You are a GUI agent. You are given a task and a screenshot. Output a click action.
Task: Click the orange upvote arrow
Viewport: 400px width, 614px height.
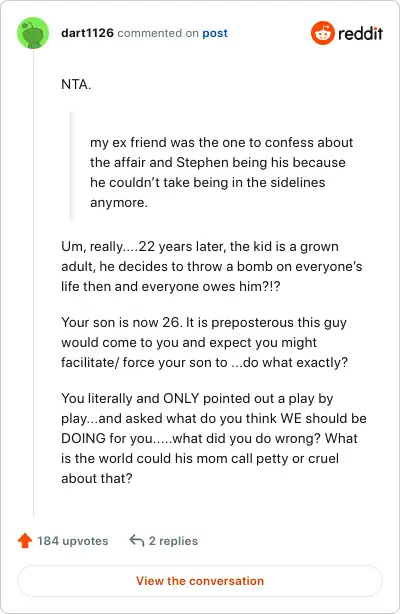(25, 540)
